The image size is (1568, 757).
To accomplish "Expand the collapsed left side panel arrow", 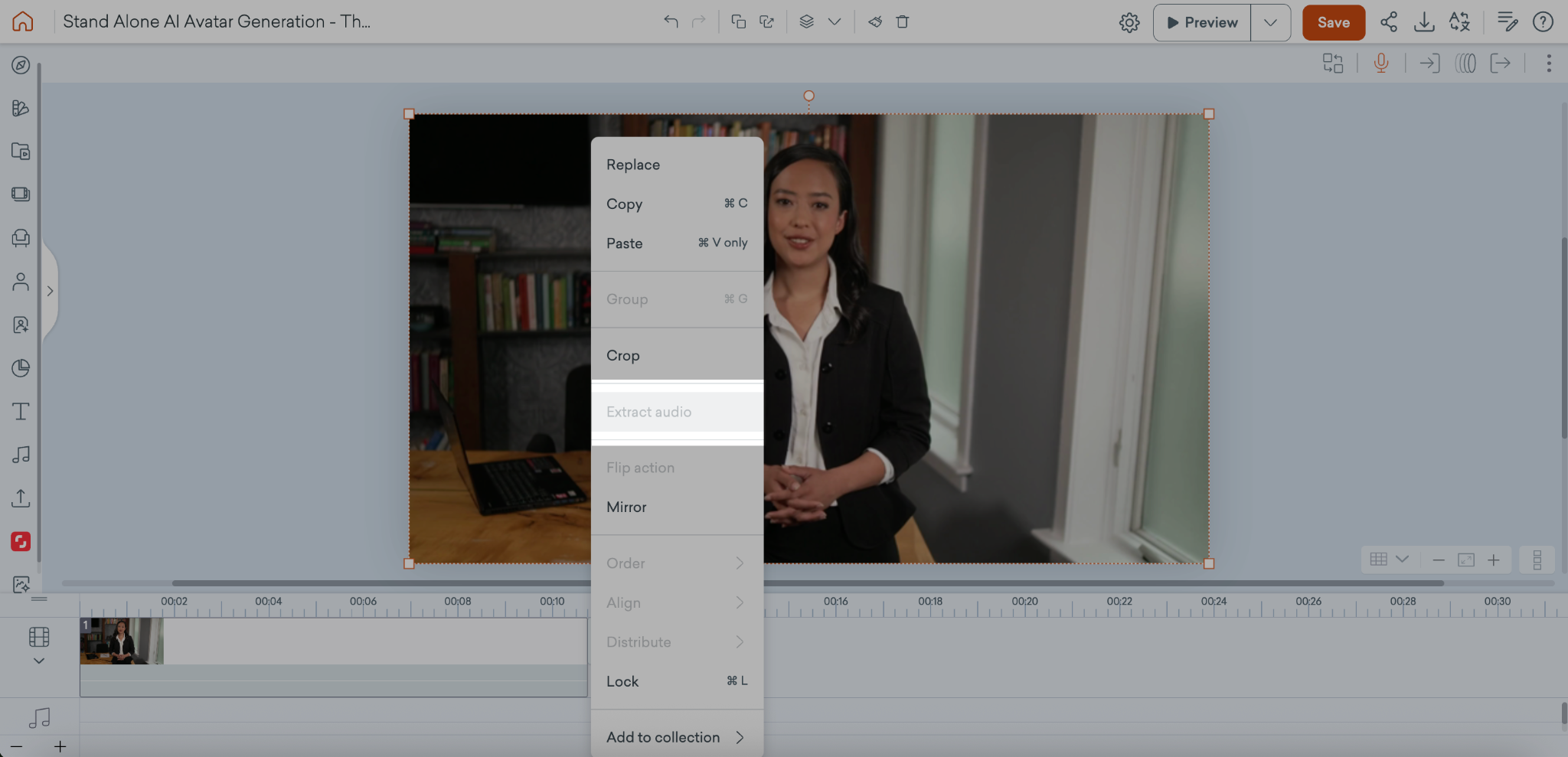I will (50, 291).
